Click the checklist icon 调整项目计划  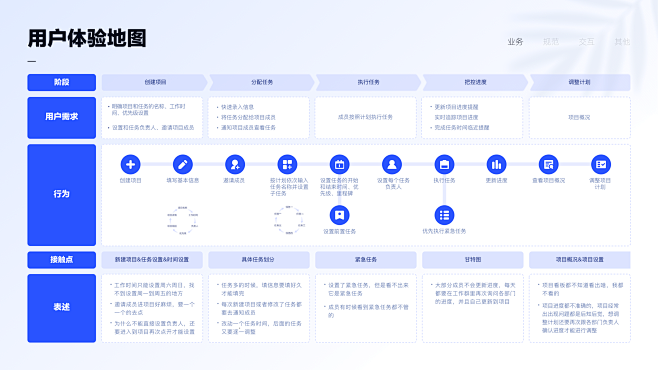[x=601, y=164]
